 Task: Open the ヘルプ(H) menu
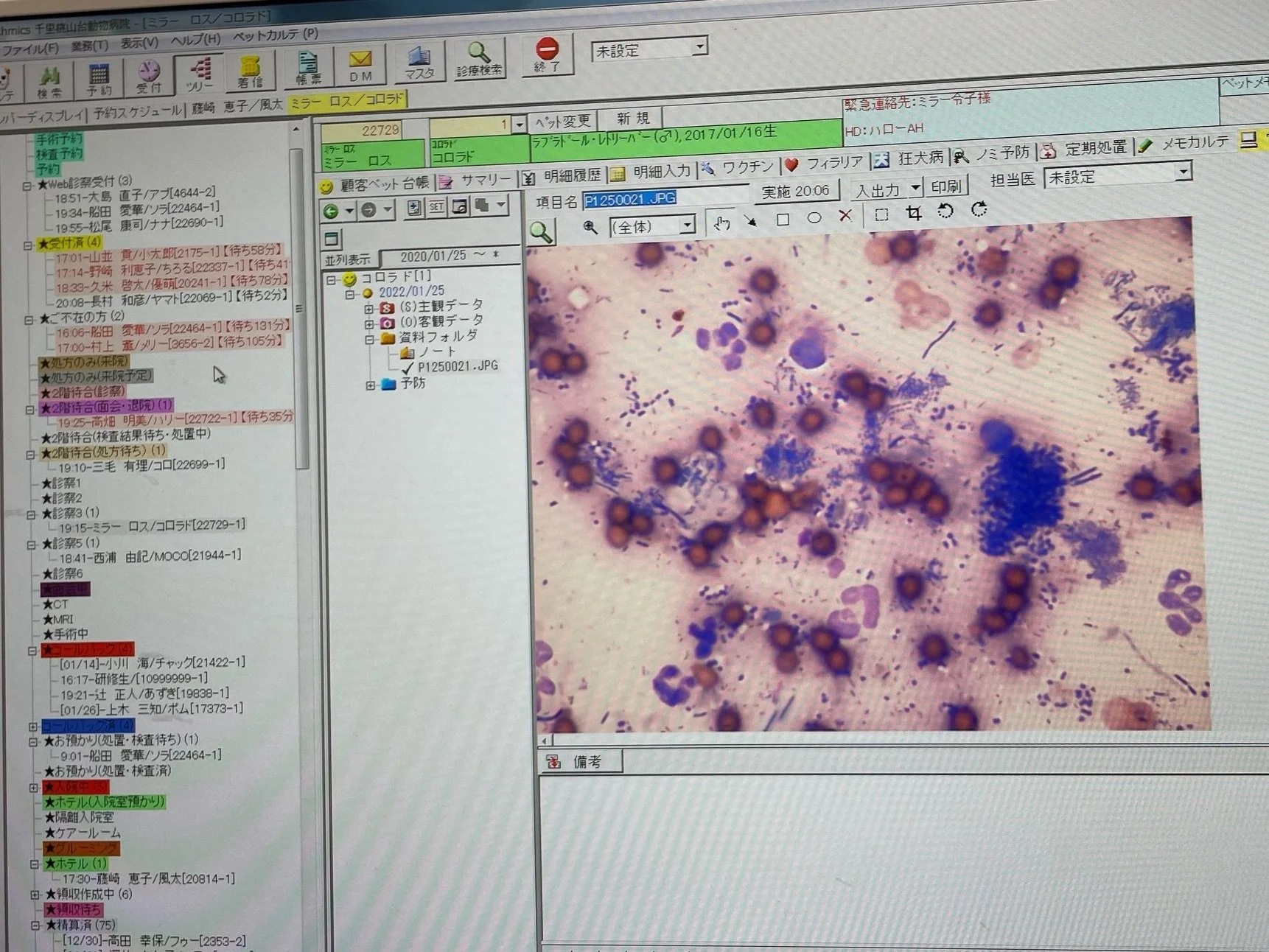coord(195,39)
